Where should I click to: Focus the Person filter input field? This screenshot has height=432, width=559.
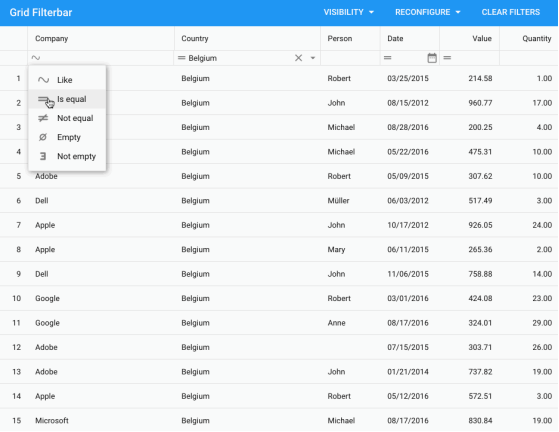click(350, 58)
